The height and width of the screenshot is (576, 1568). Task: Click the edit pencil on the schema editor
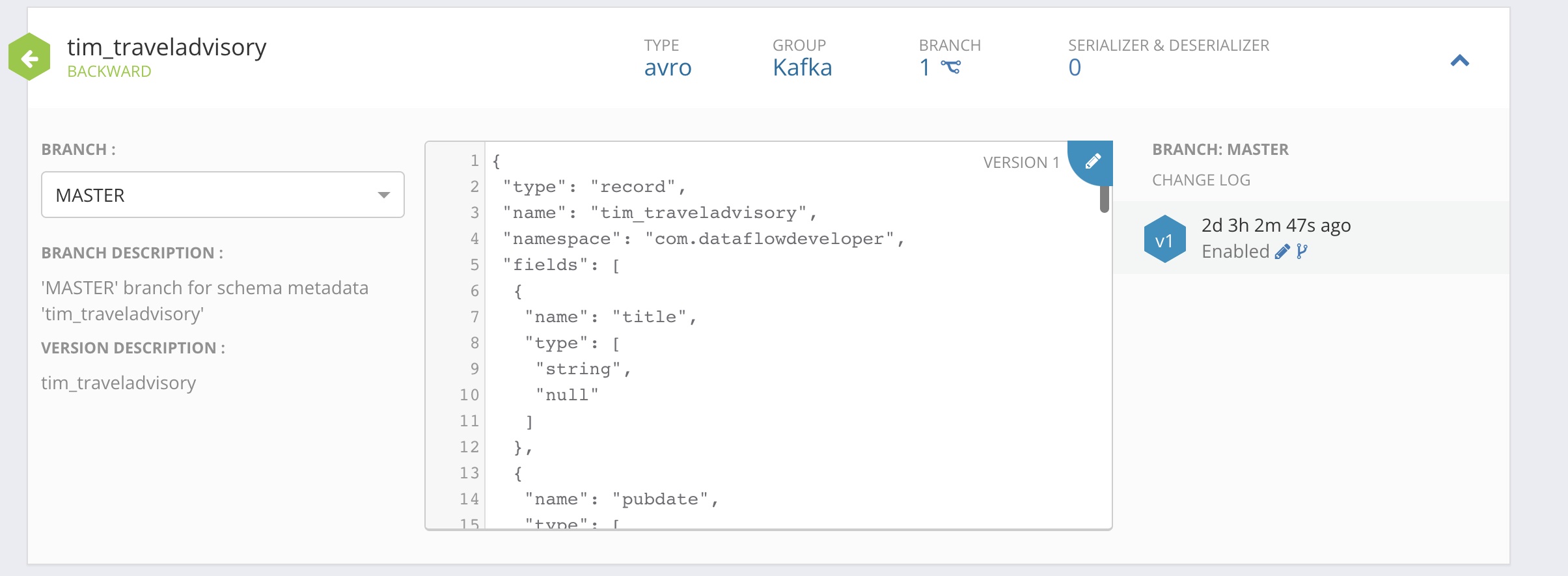point(1093,161)
